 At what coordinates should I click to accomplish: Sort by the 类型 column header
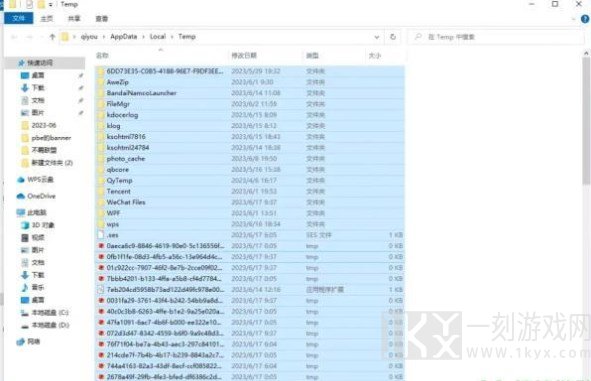click(312, 55)
